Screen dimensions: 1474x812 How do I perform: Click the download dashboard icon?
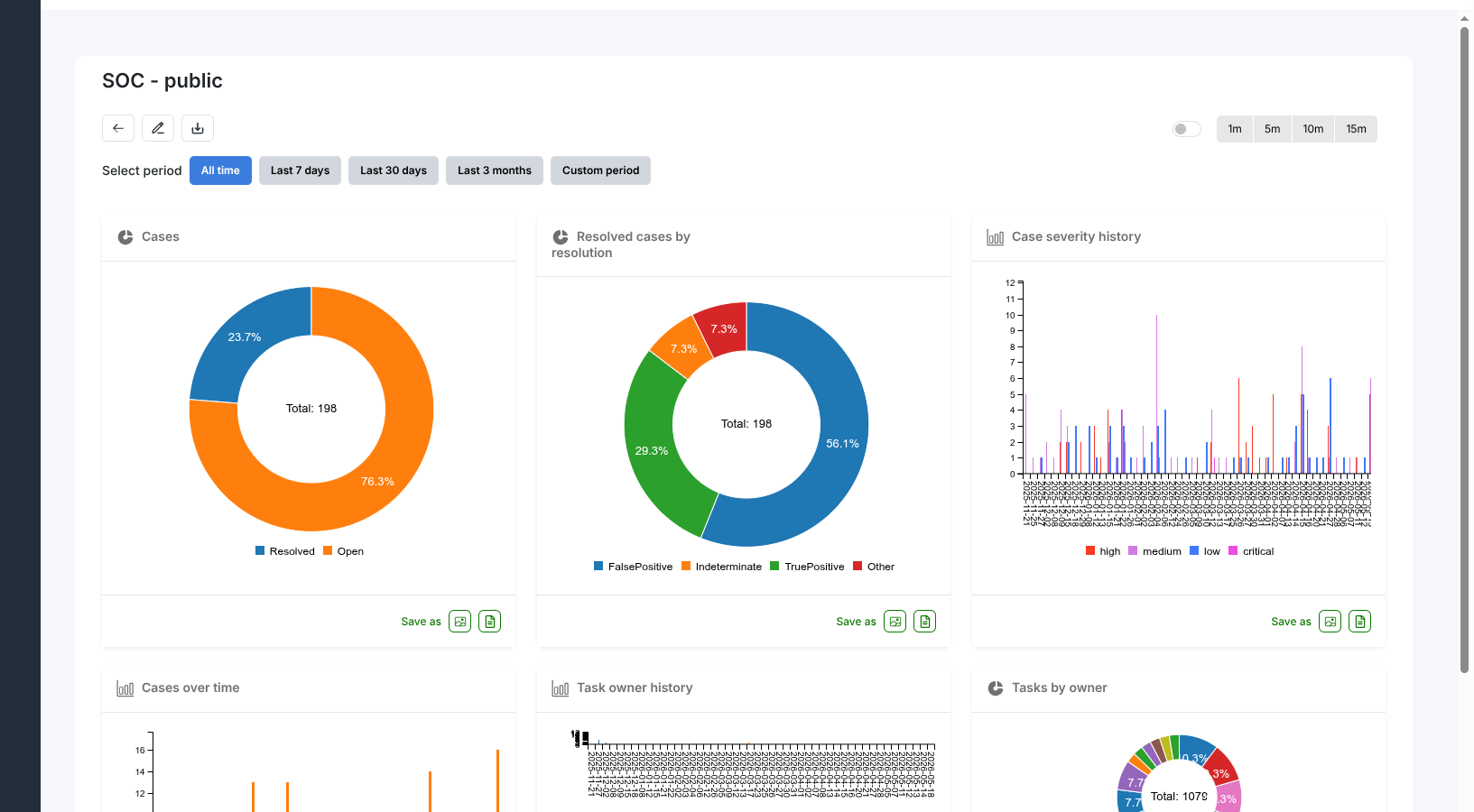(x=198, y=128)
